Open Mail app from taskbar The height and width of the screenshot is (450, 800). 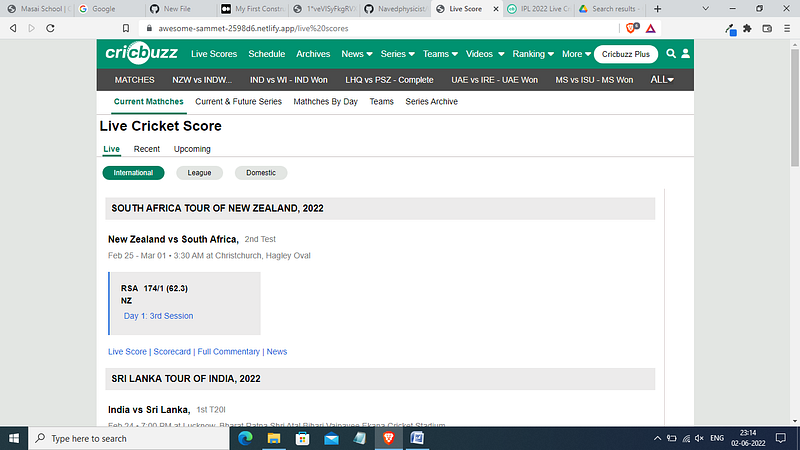click(331, 438)
